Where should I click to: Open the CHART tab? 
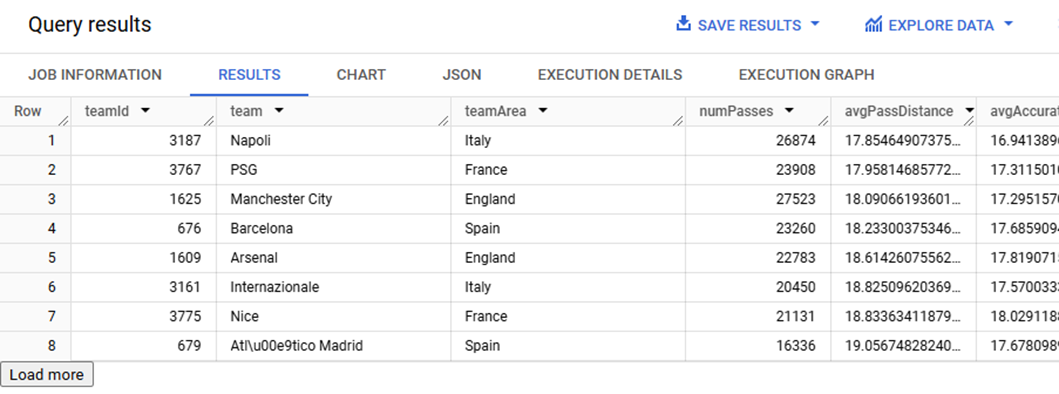click(361, 74)
